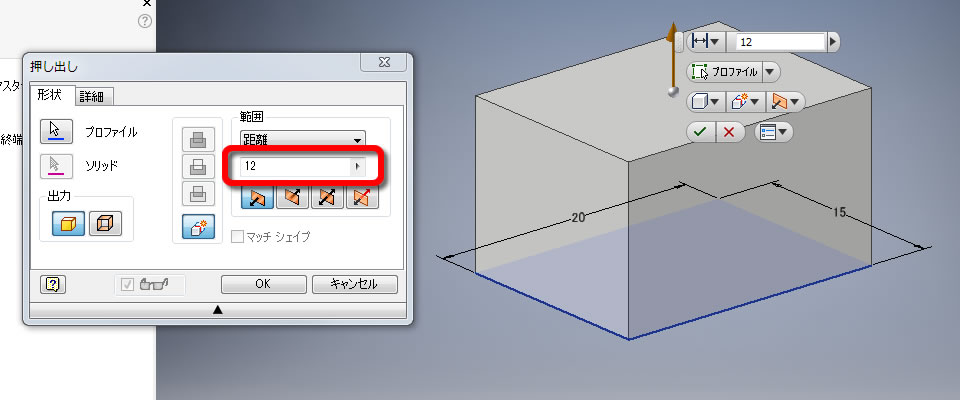Image resolution: width=960 pixels, height=400 pixels.
Task: Select the Solid arrow picker button
Action: pos(56,165)
